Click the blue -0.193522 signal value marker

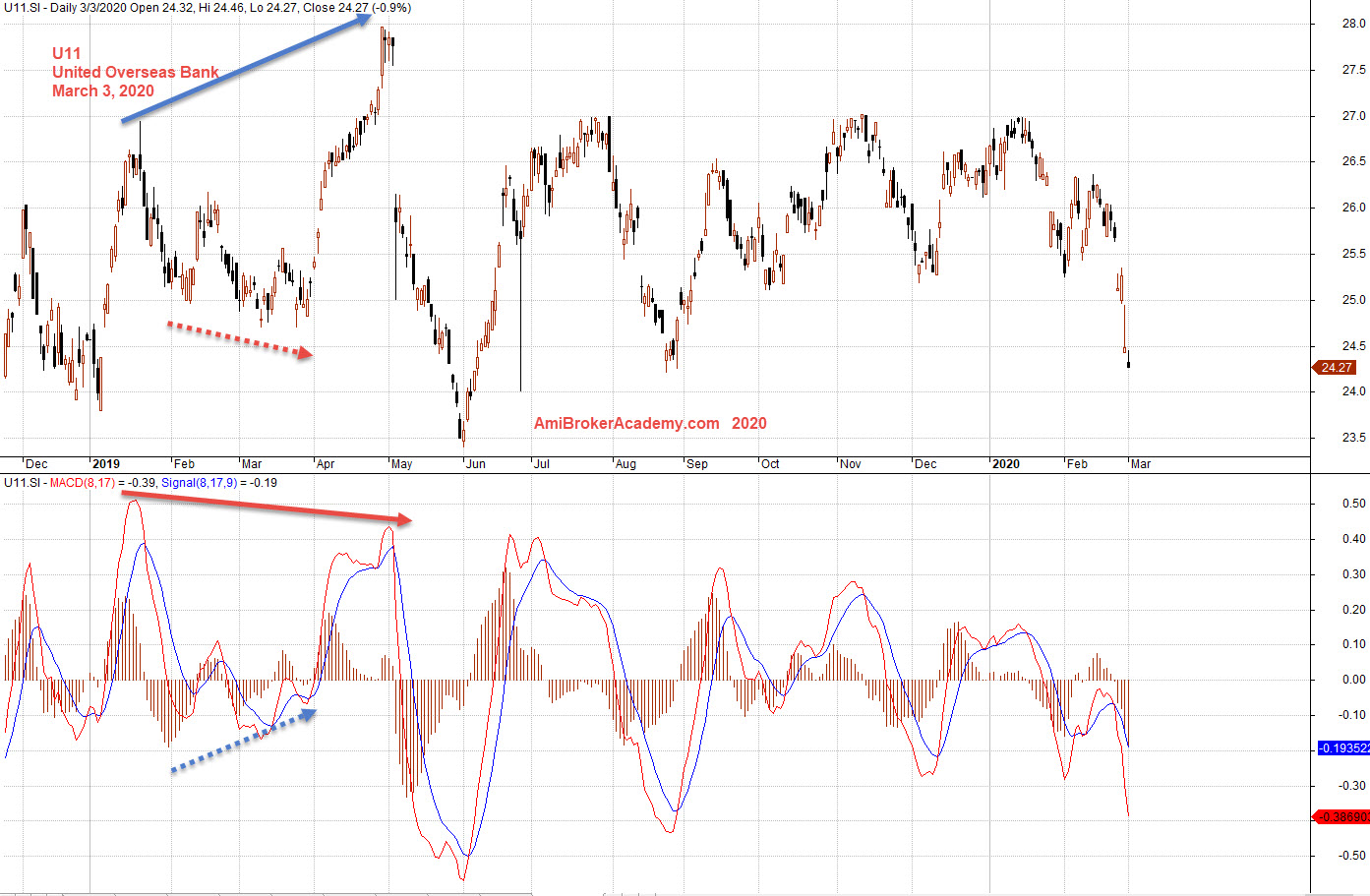[x=1343, y=748]
